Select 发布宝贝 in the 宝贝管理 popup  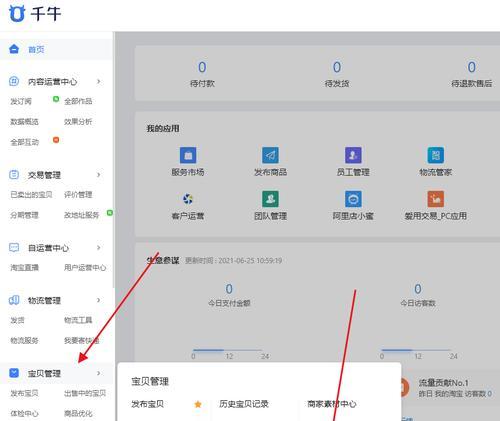point(147,404)
